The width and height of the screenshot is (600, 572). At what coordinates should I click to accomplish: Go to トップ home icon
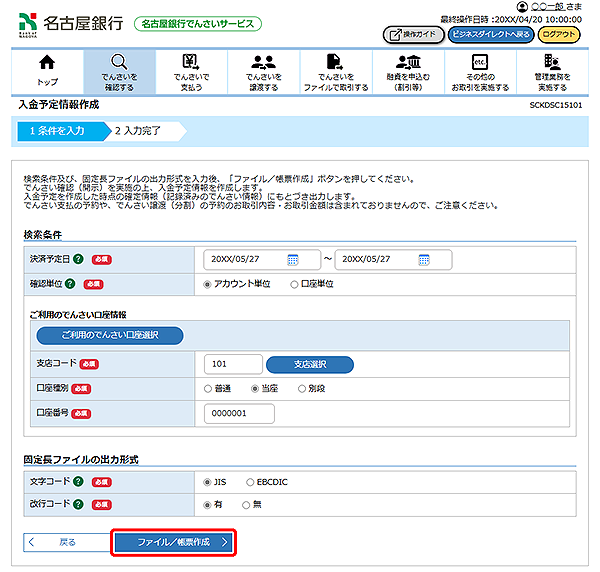click(47, 72)
